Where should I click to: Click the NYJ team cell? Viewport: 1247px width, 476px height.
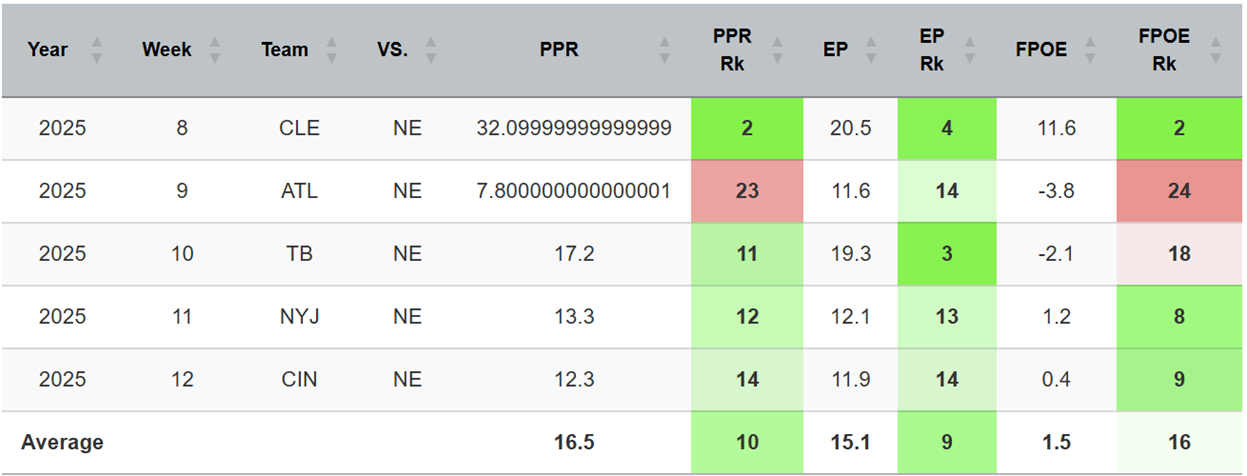(x=298, y=317)
